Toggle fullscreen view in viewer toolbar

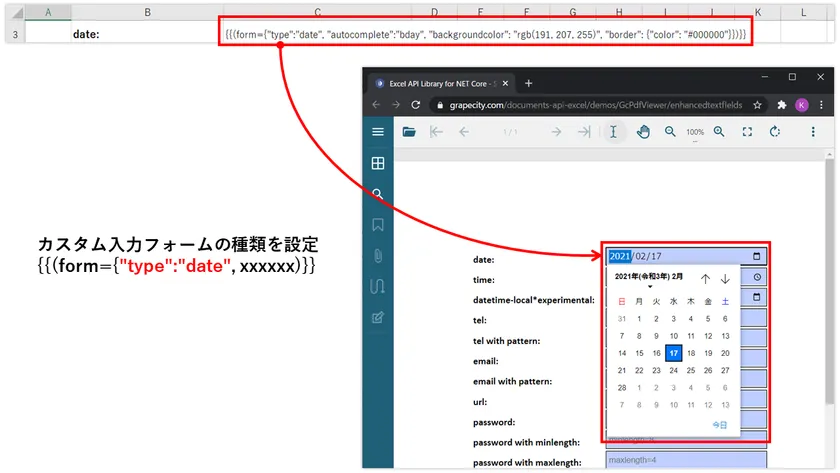pyautogui.click(x=747, y=131)
